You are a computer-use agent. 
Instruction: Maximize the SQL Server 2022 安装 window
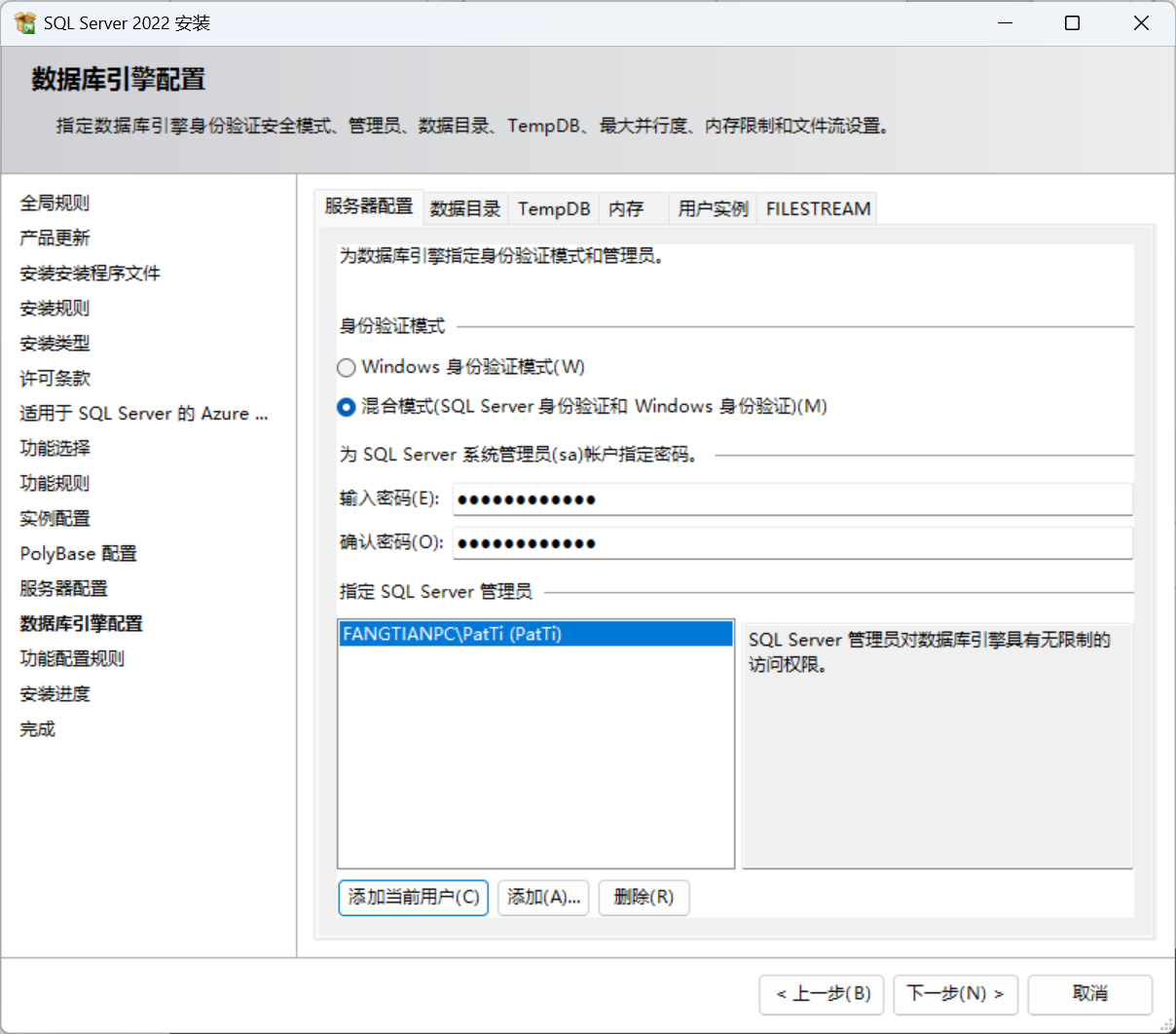tap(1072, 22)
